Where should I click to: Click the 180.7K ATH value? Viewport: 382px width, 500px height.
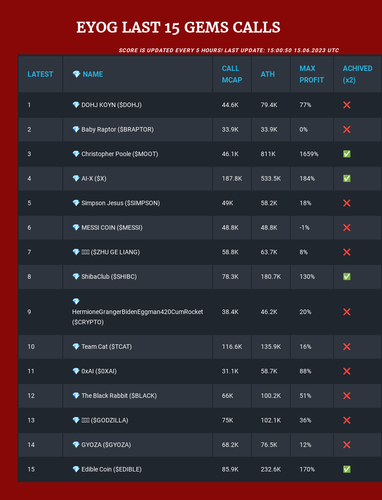coord(271,277)
